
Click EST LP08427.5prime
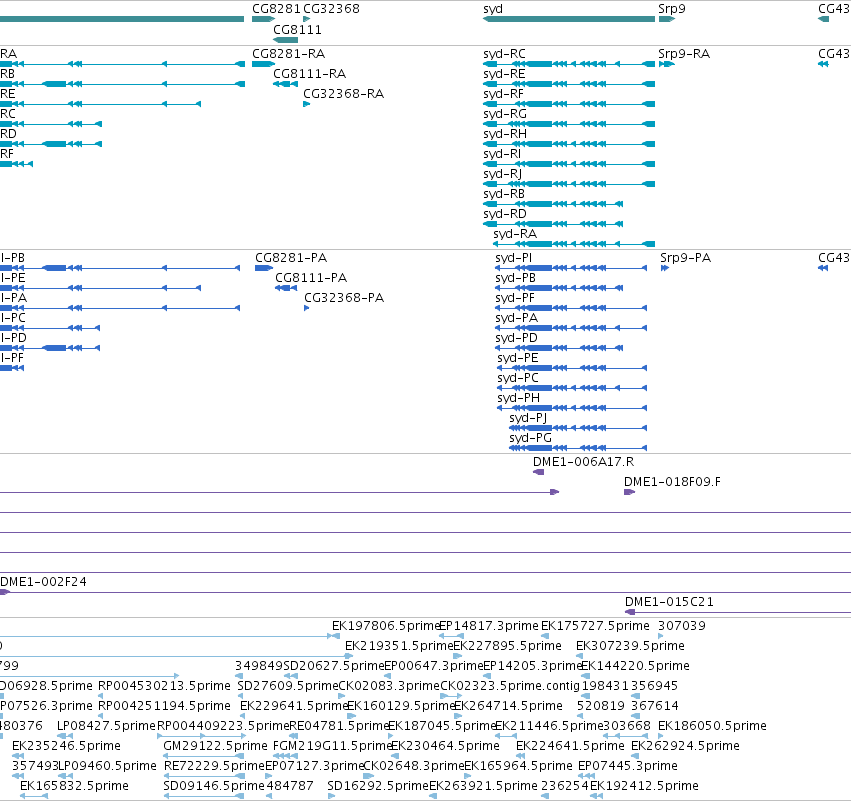pyautogui.click(x=106, y=726)
